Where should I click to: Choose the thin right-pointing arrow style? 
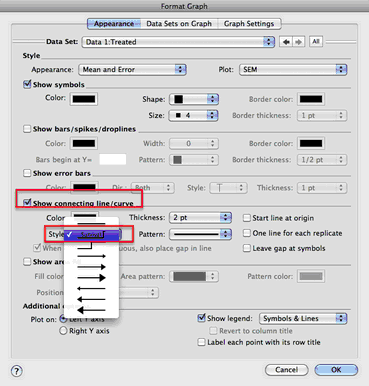pos(91,256)
